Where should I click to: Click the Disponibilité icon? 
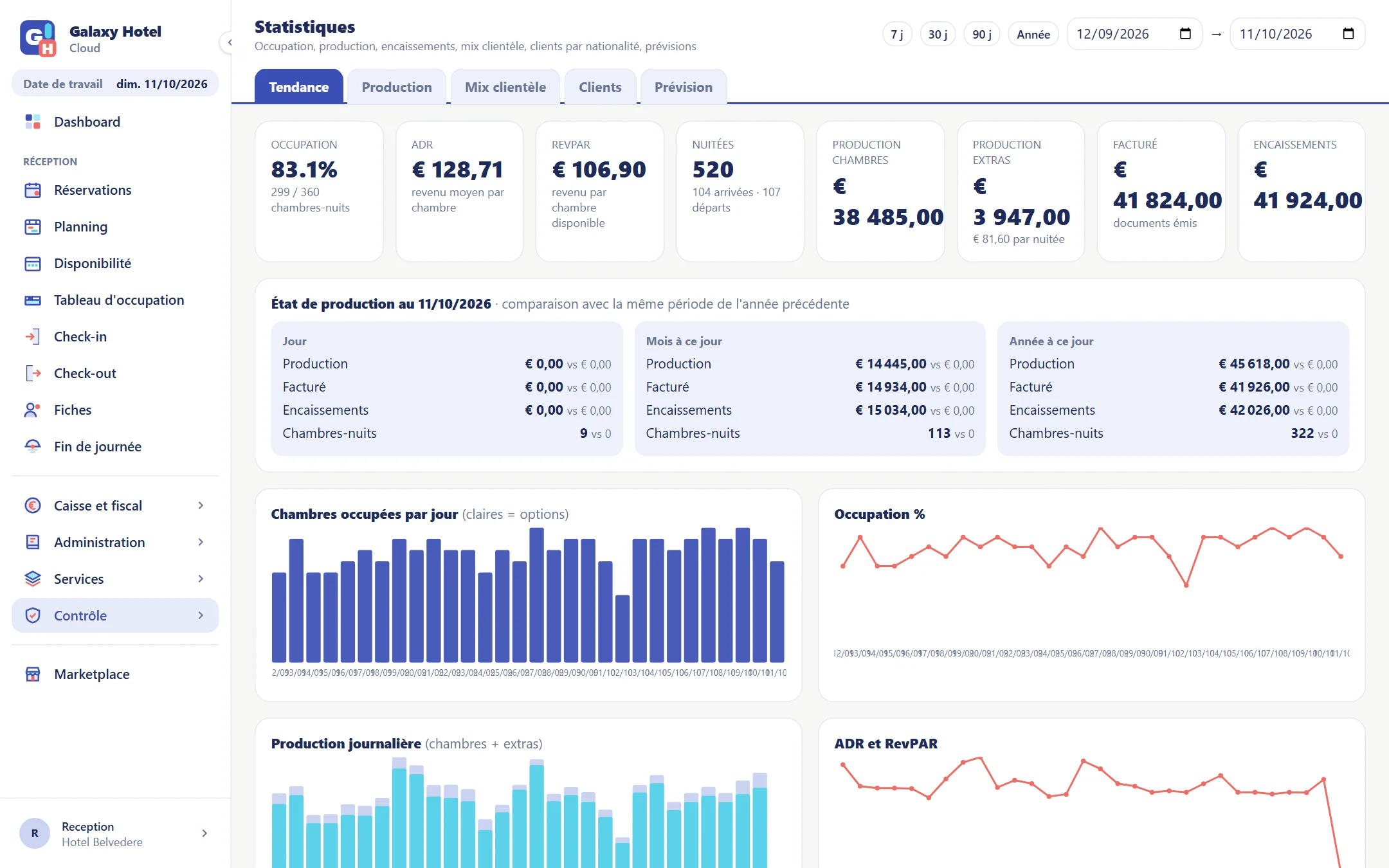33,264
